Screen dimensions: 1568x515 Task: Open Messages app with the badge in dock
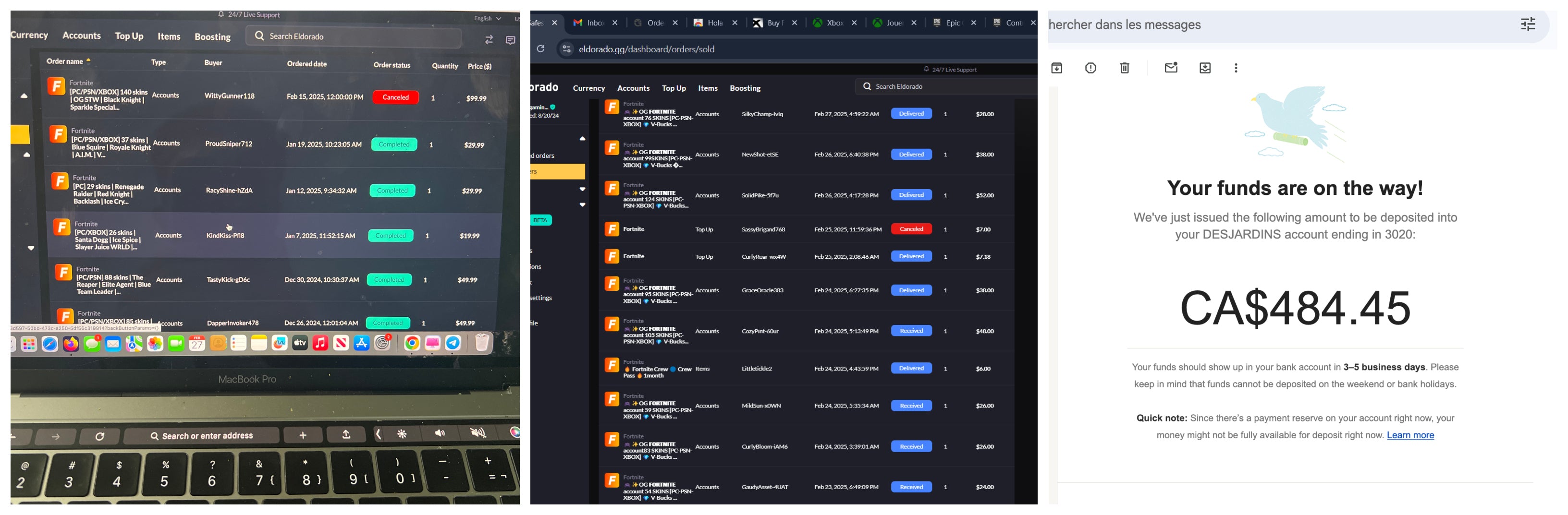[x=92, y=344]
